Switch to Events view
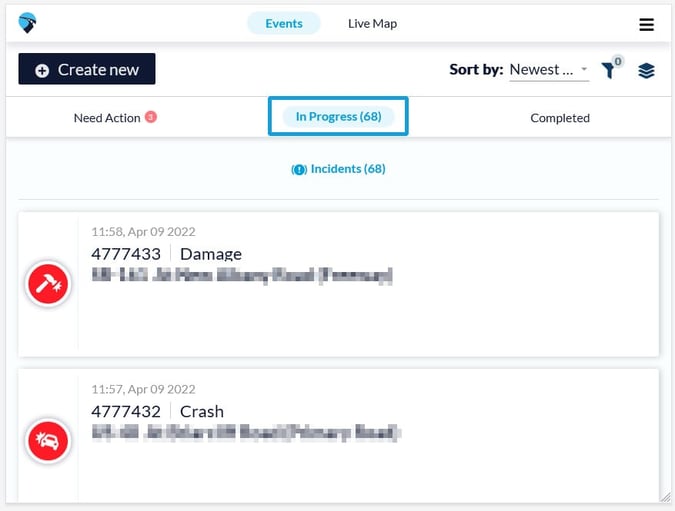 click(x=284, y=23)
